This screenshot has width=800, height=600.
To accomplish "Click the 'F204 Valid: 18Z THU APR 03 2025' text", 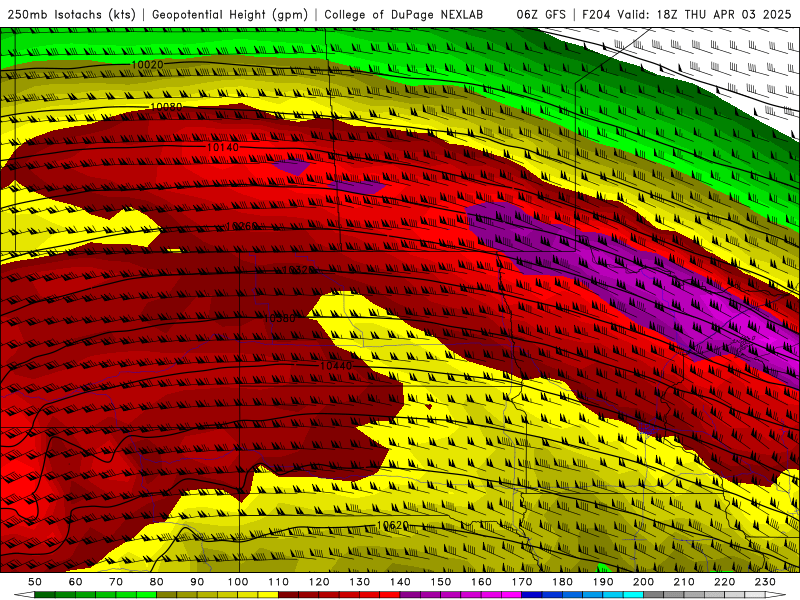I will 686,15.
